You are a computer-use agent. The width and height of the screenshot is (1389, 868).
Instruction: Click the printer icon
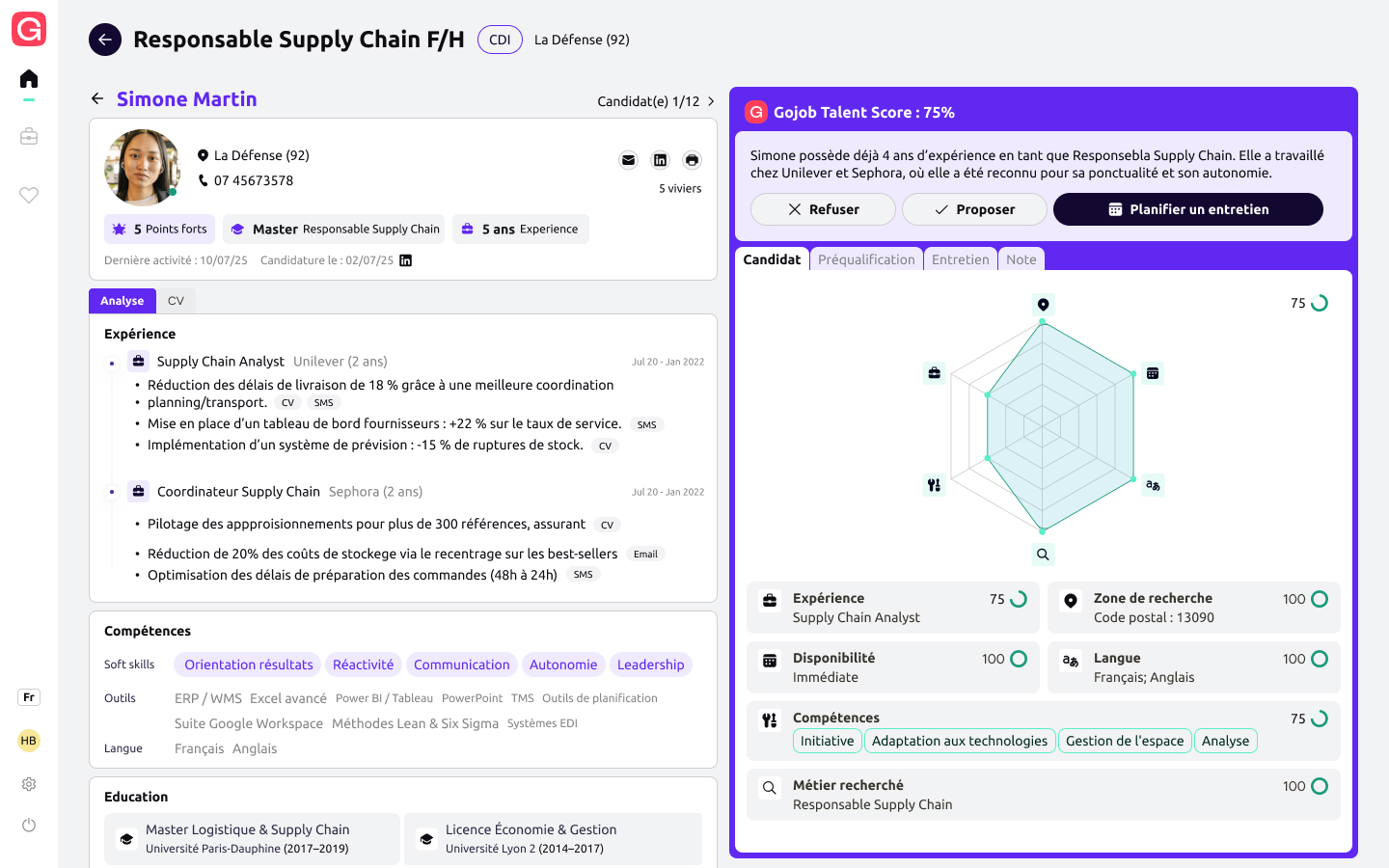[692, 160]
